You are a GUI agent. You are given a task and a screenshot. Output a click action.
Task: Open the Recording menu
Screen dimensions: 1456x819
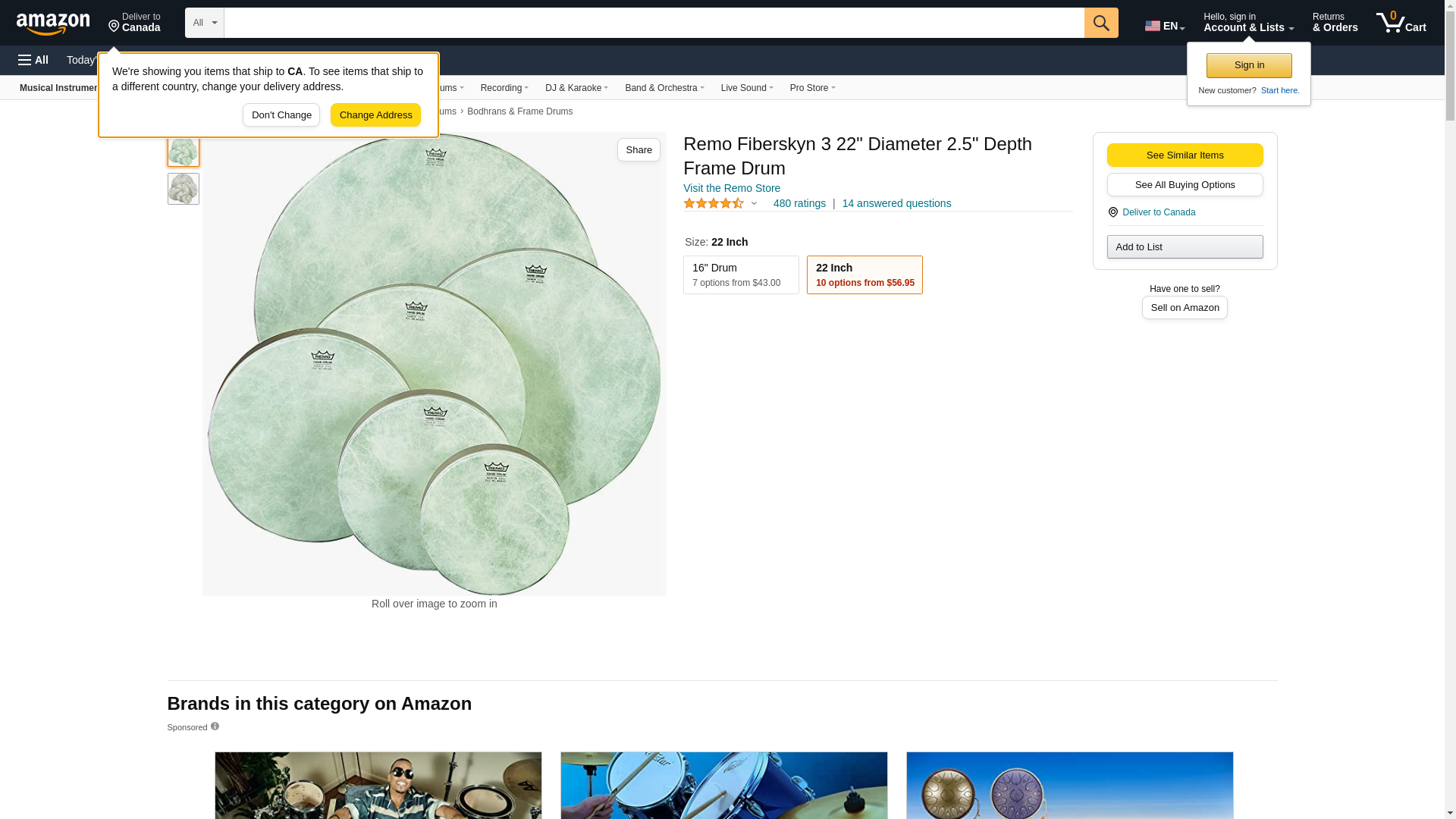coord(504,88)
